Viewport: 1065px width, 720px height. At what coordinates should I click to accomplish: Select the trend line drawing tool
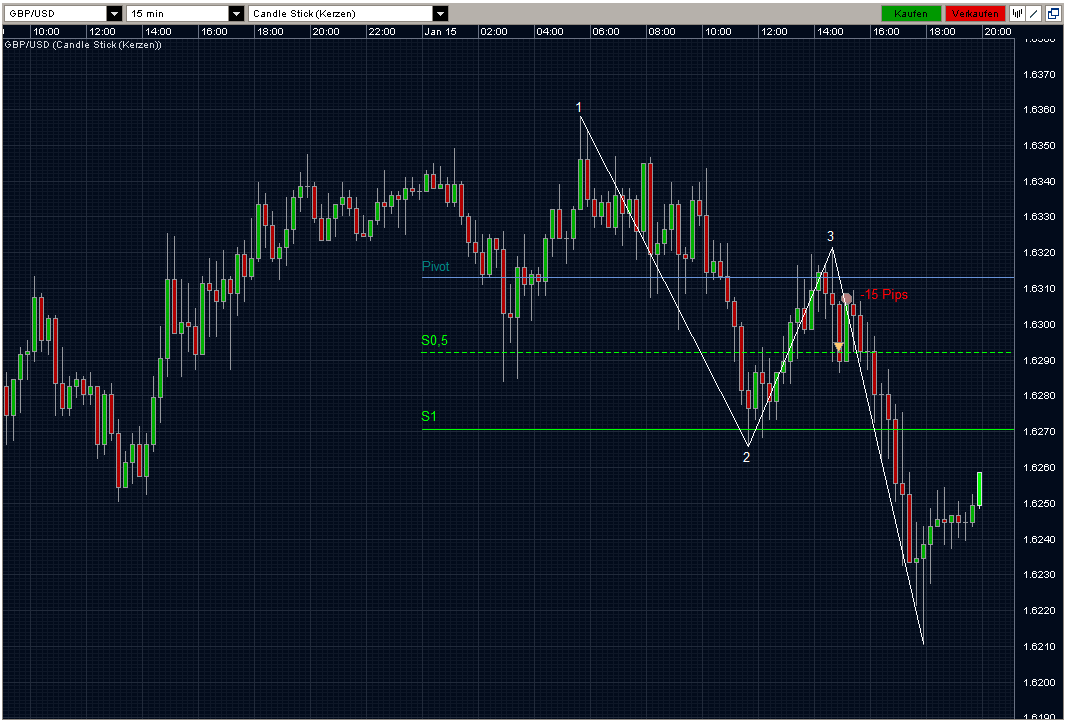click(1034, 13)
